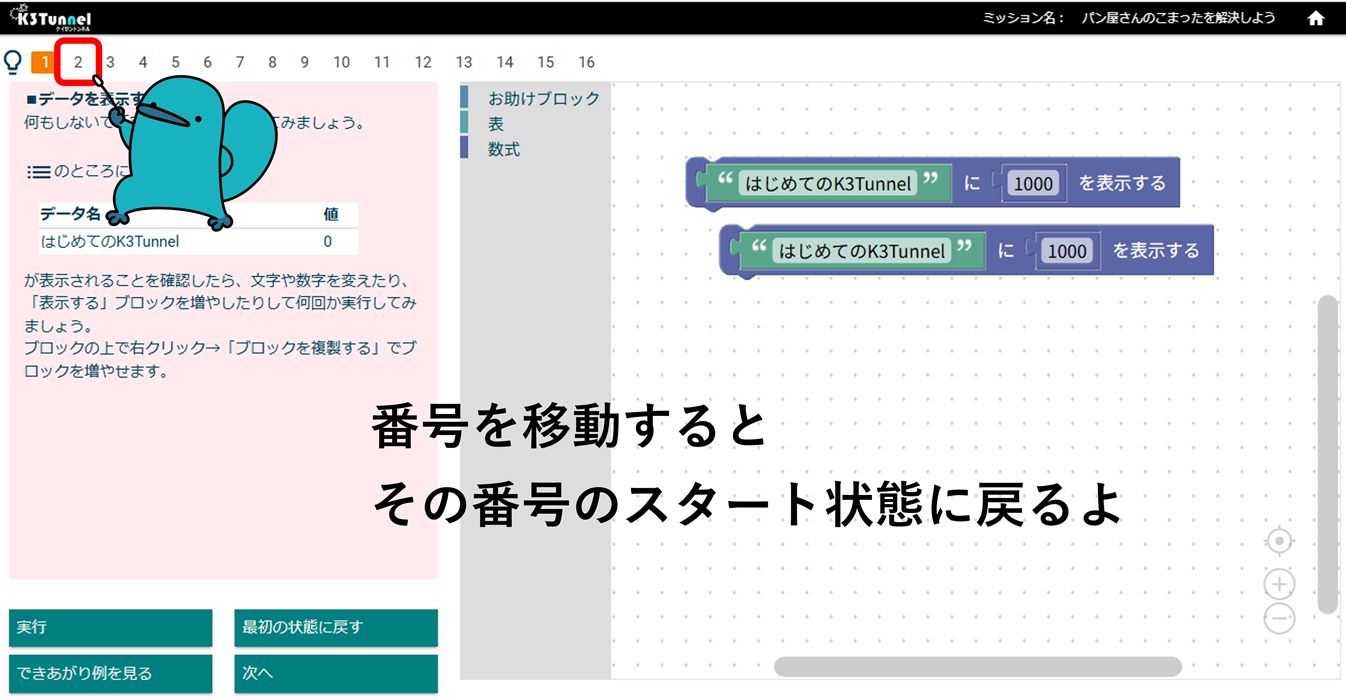Click the lightbulb hint icon
Viewport: 1346px width, 700px height.
pos(13,62)
